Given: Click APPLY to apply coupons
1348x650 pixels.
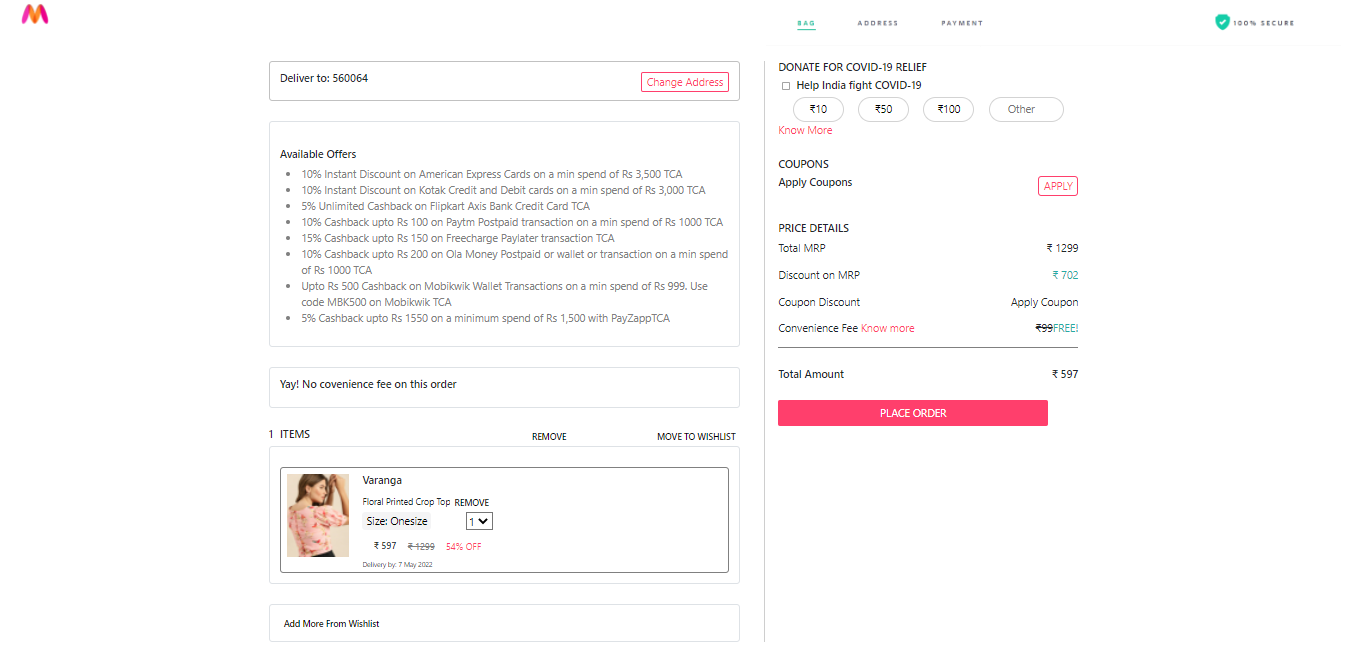Looking at the screenshot, I should point(1057,185).
